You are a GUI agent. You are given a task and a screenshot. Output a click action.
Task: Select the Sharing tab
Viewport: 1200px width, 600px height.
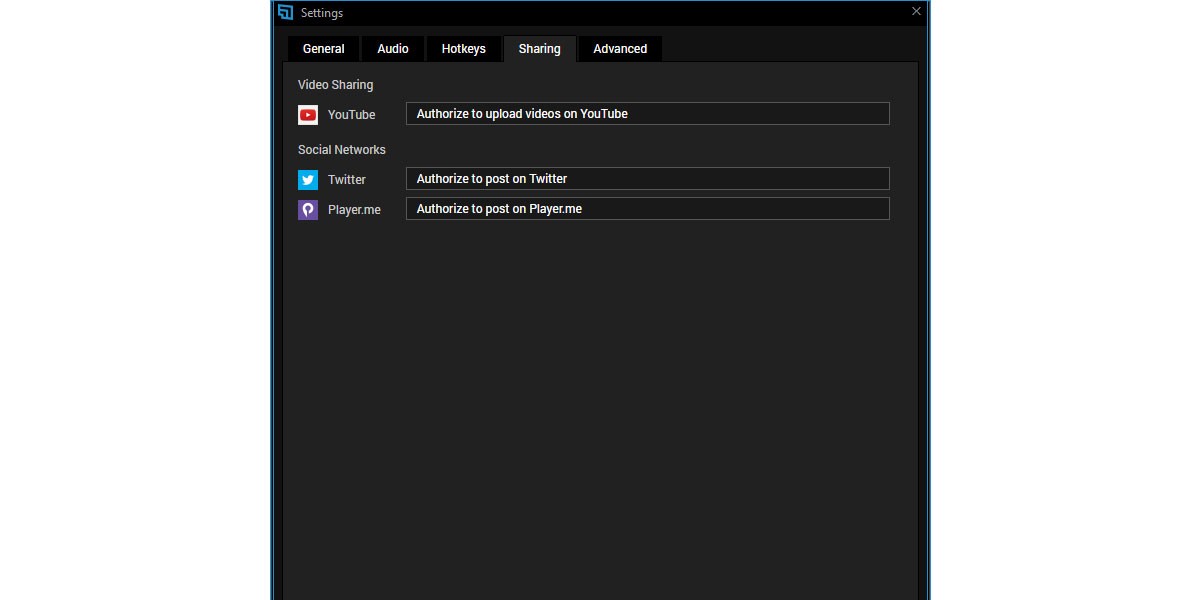(539, 48)
